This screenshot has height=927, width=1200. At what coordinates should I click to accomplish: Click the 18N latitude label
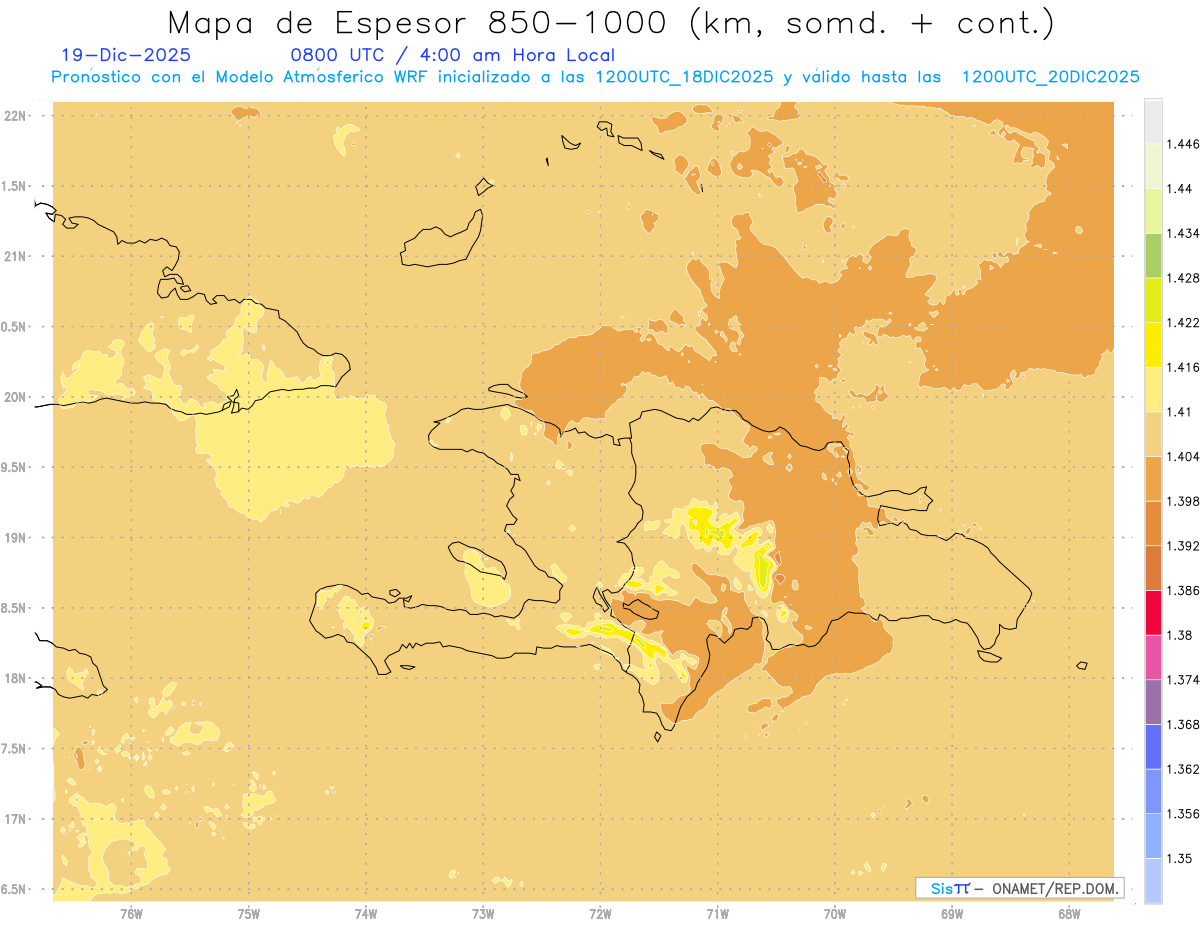coord(17,678)
